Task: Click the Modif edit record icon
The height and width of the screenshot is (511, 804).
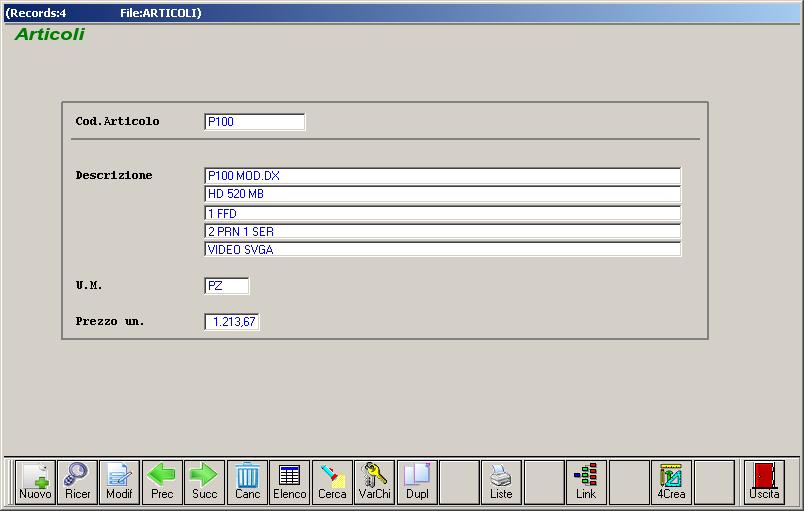Action: 119,481
